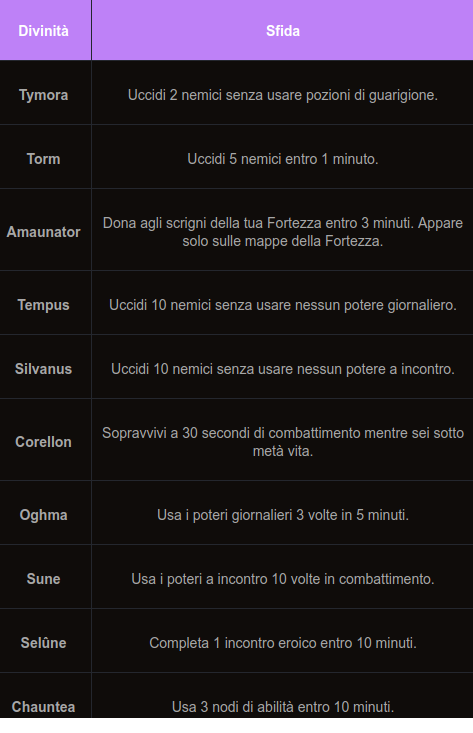Screen dimensions: 473x733
Task: Click the Dona agli scrigni della Fortezza text
Action: pyautogui.click(x=283, y=232)
